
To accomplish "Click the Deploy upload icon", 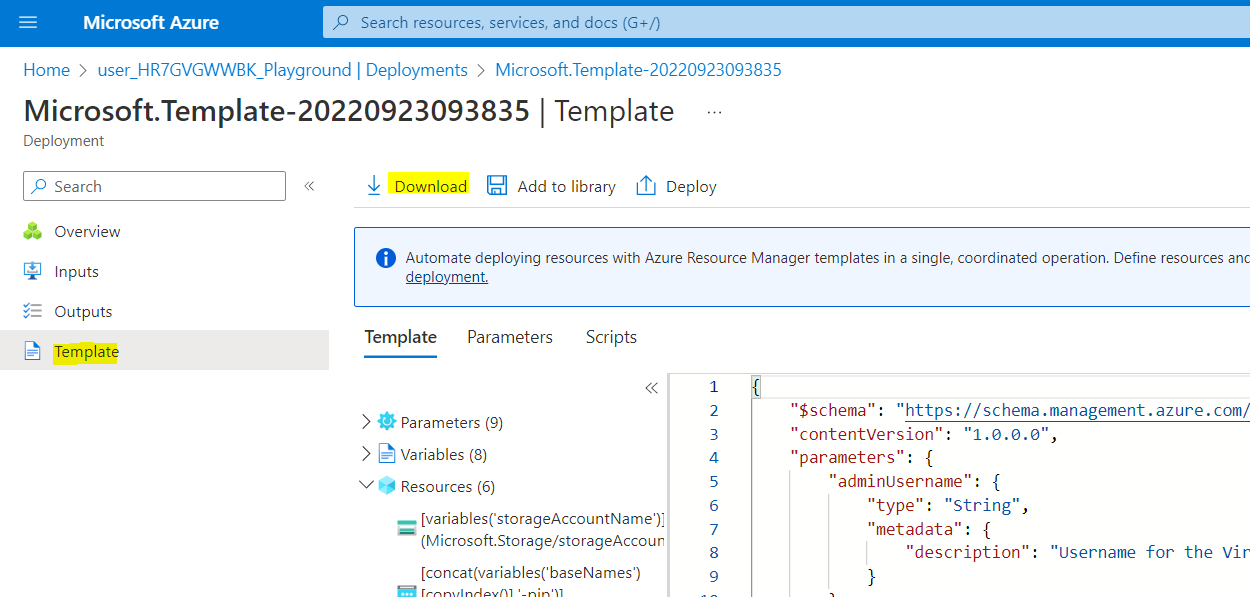I will [646, 186].
